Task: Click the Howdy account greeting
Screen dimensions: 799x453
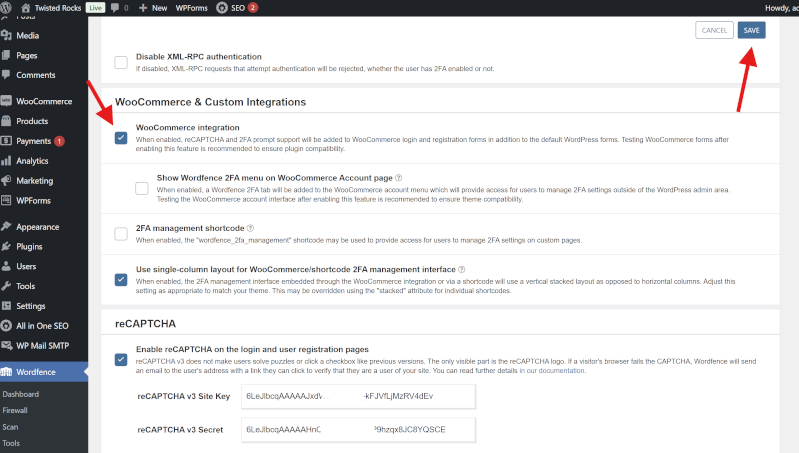Action: (782, 8)
